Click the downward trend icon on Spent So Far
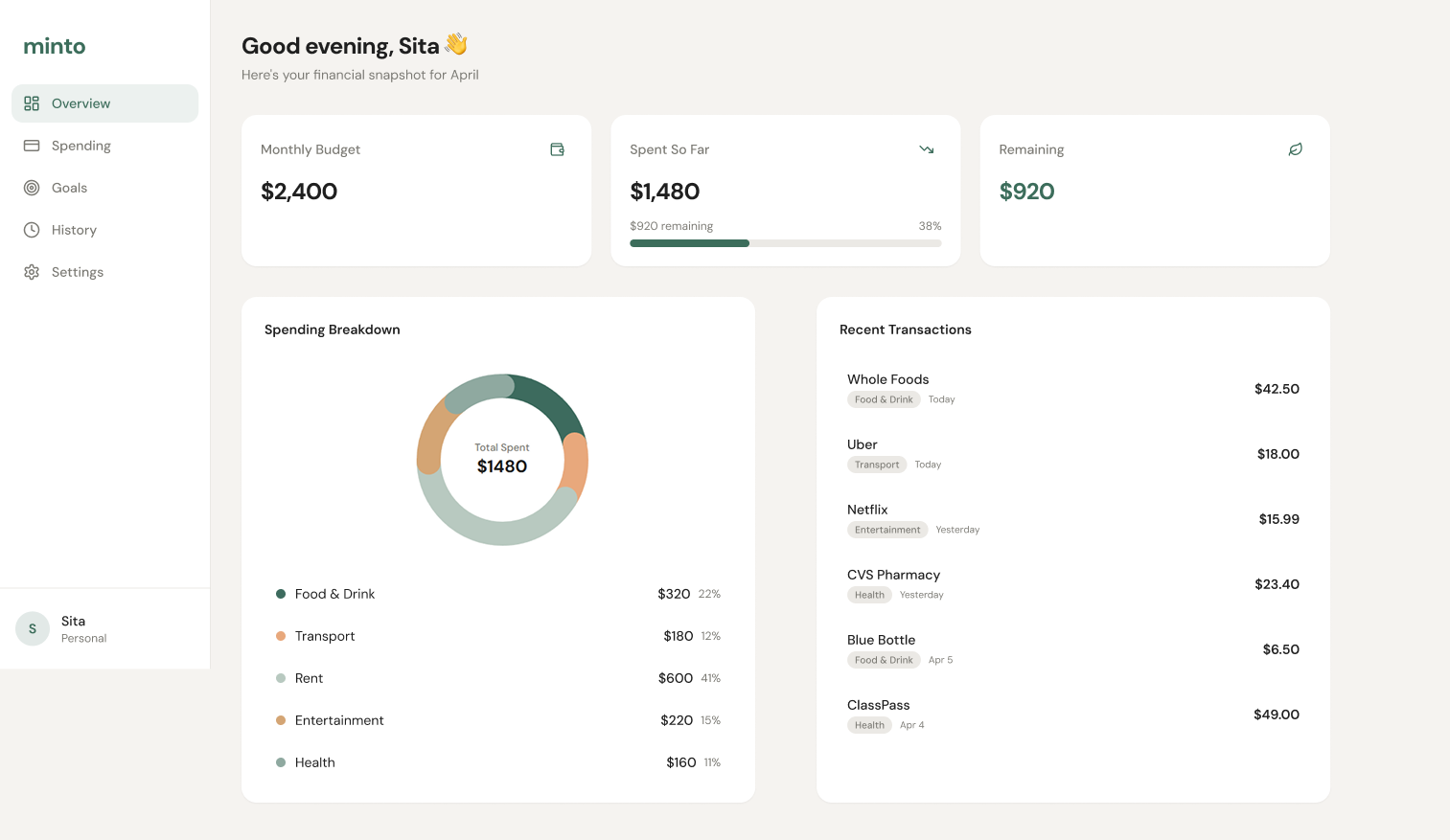The image size is (1450, 840). [x=926, y=149]
